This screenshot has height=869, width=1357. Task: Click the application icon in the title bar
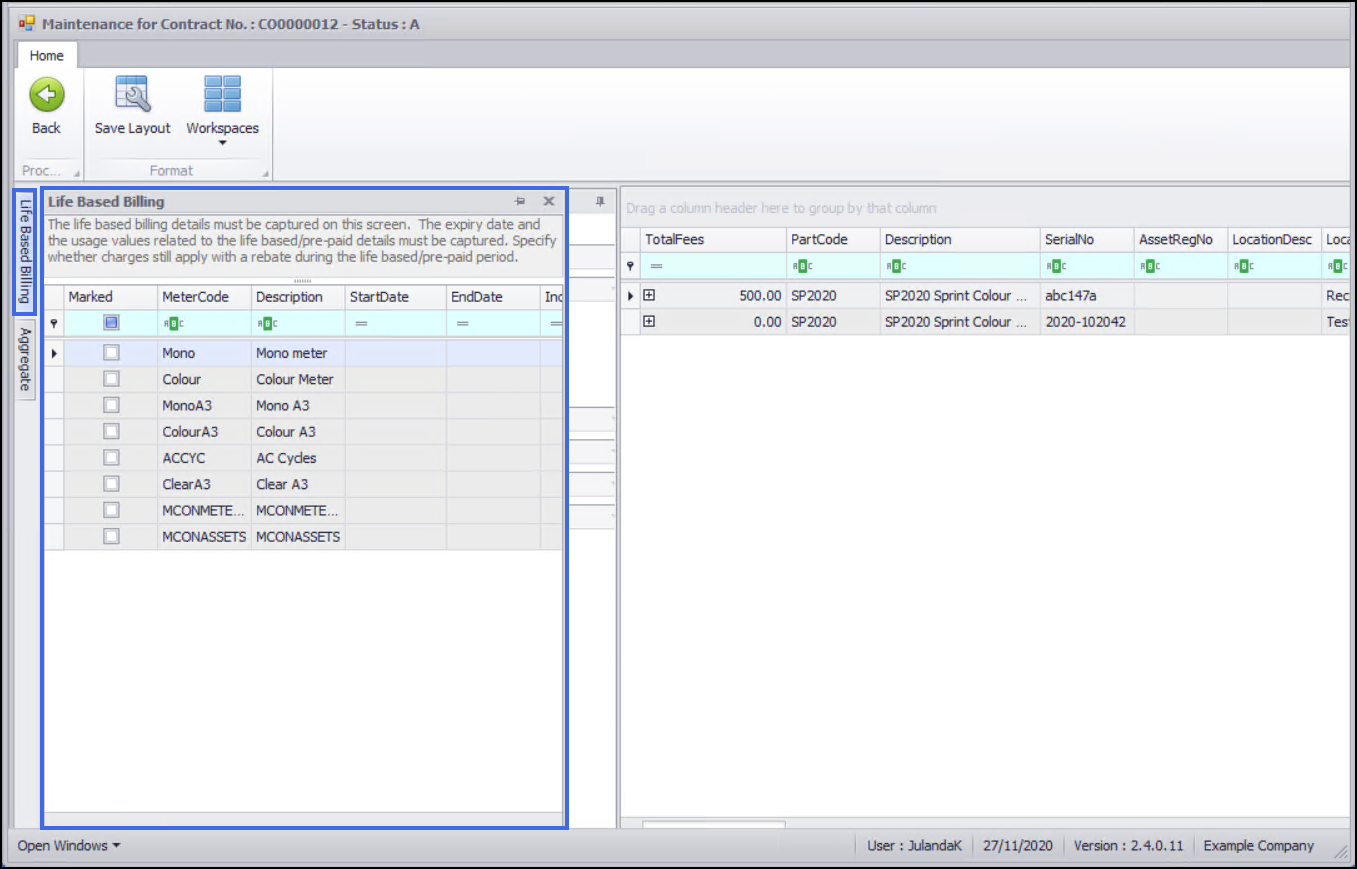[x=27, y=23]
